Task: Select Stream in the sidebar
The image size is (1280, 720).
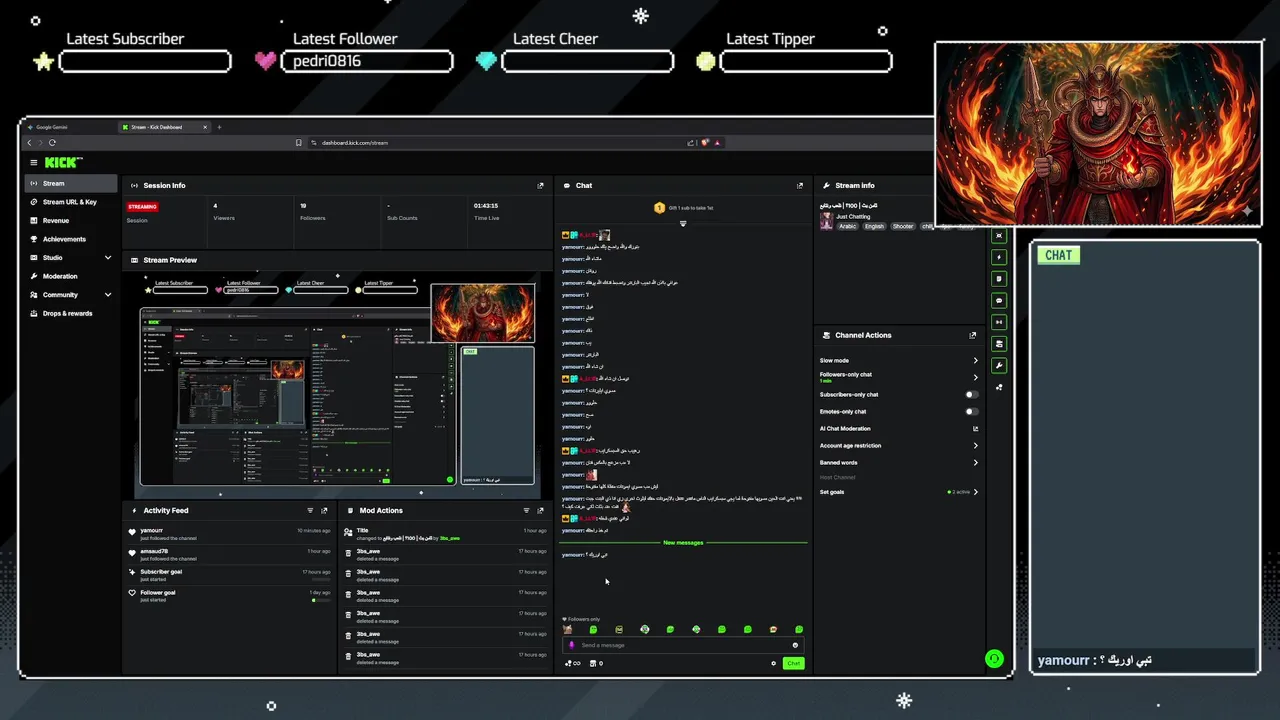Action: pyautogui.click(x=71, y=183)
